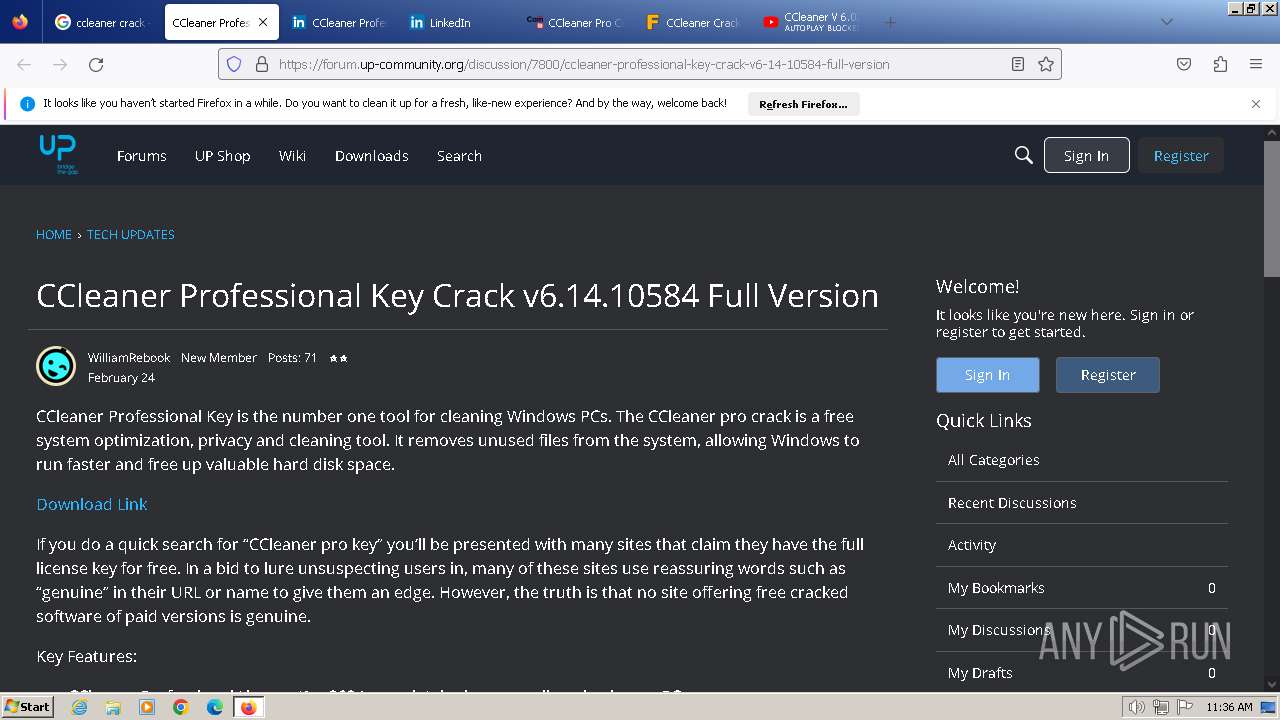Click the padlock site security icon

click(x=262, y=64)
